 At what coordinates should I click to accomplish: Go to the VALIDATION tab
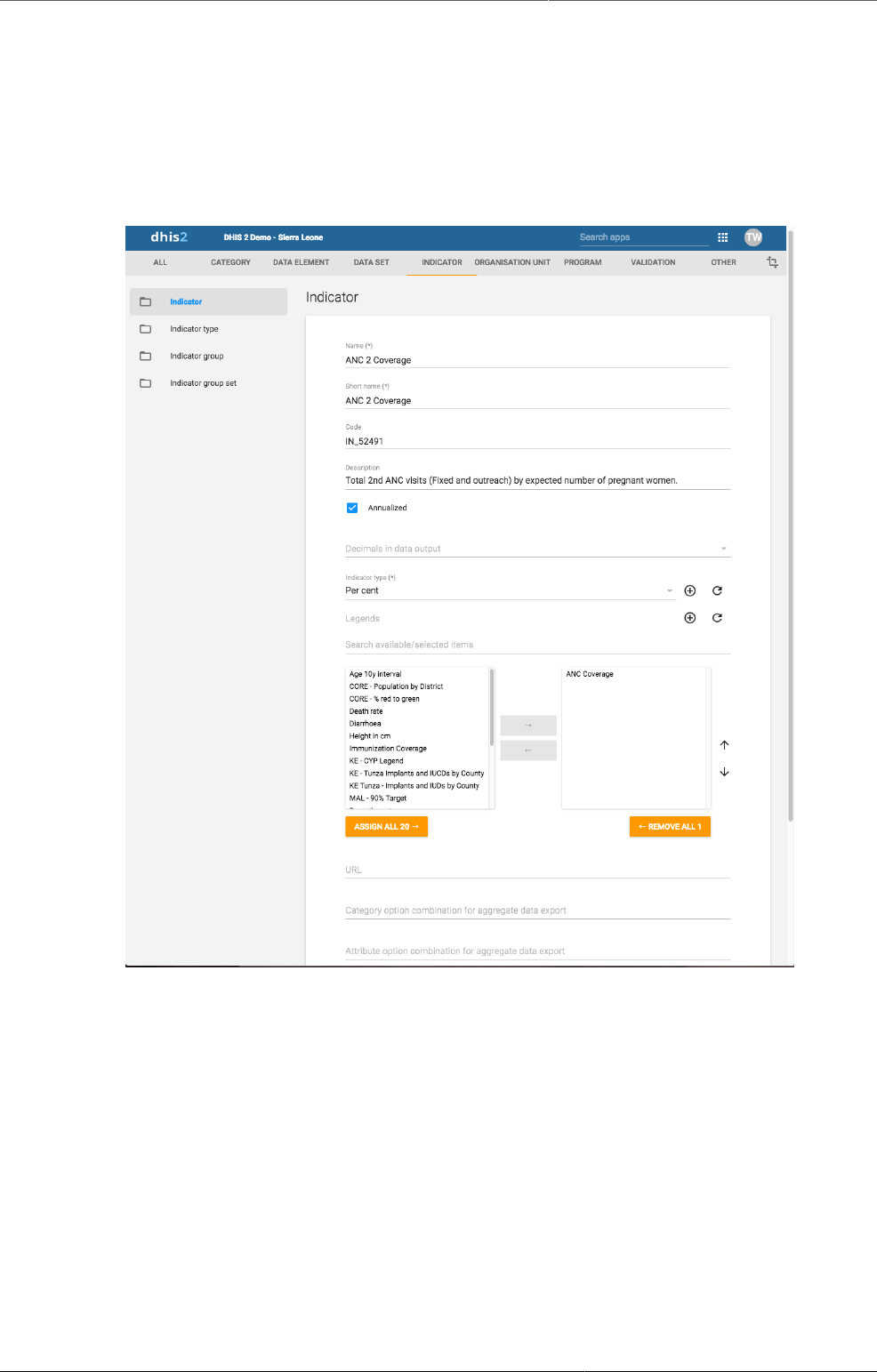[x=653, y=262]
